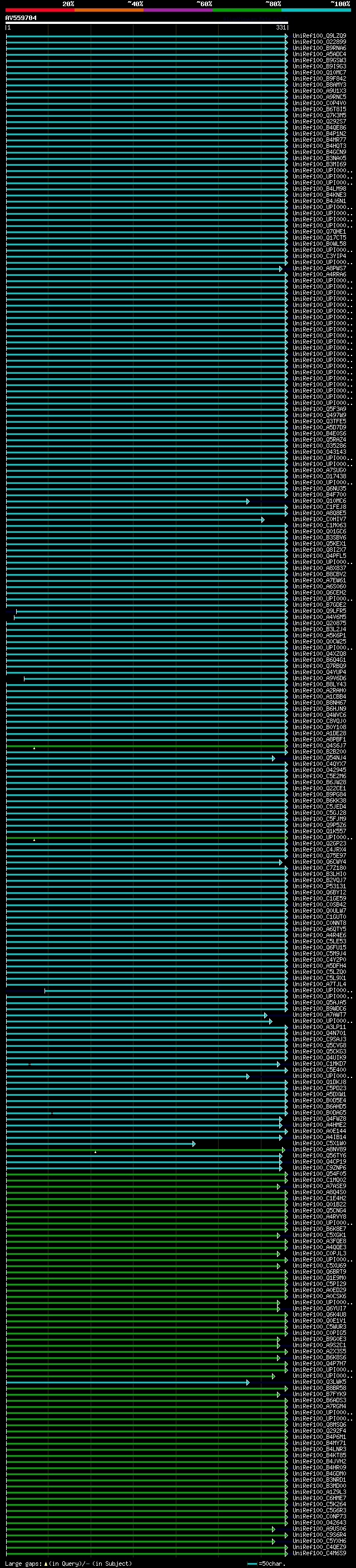Select the UniRef100_C0P4V0 label
The image size is (356, 1568).
pos(319,103)
